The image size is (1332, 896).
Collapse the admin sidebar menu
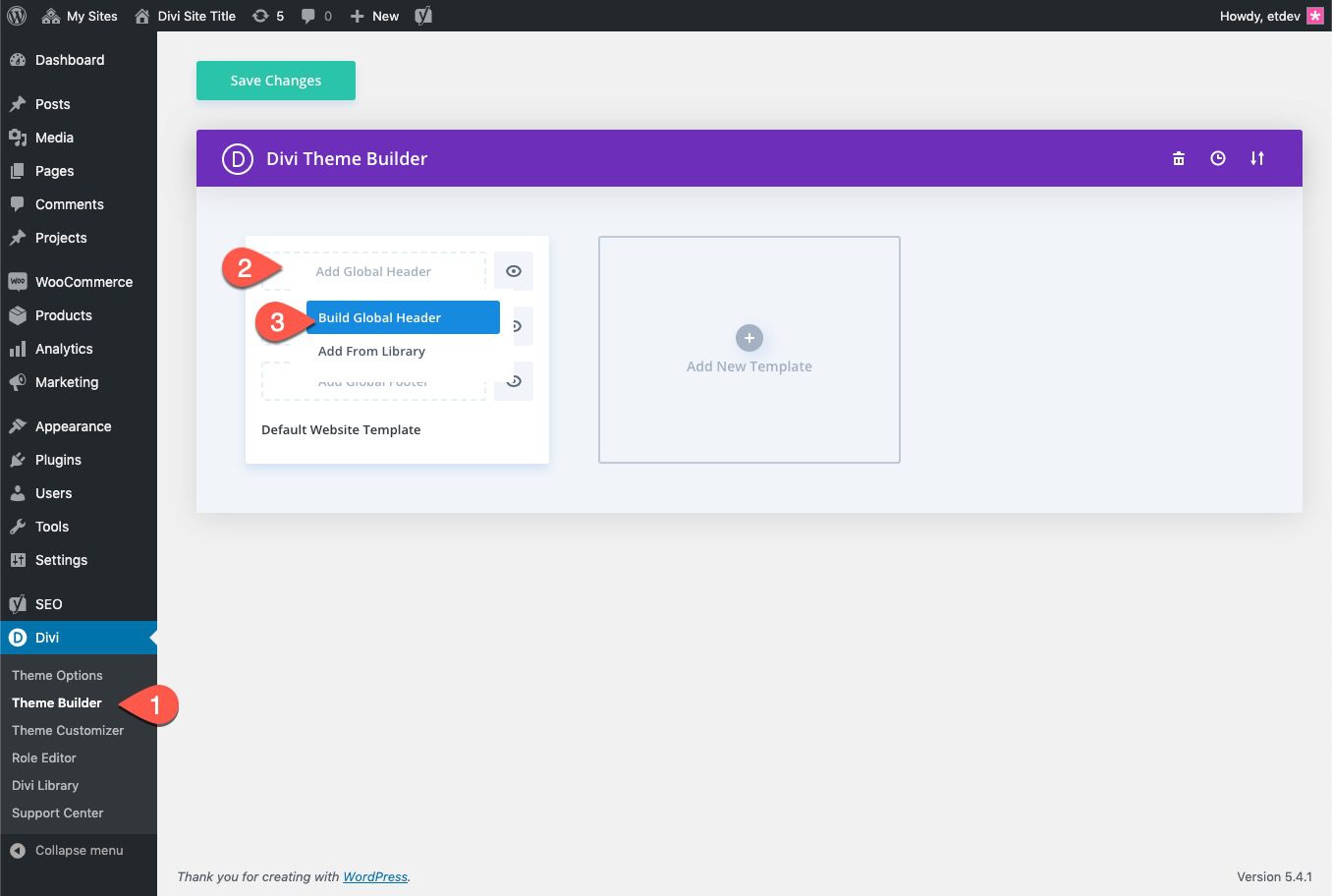(x=79, y=850)
